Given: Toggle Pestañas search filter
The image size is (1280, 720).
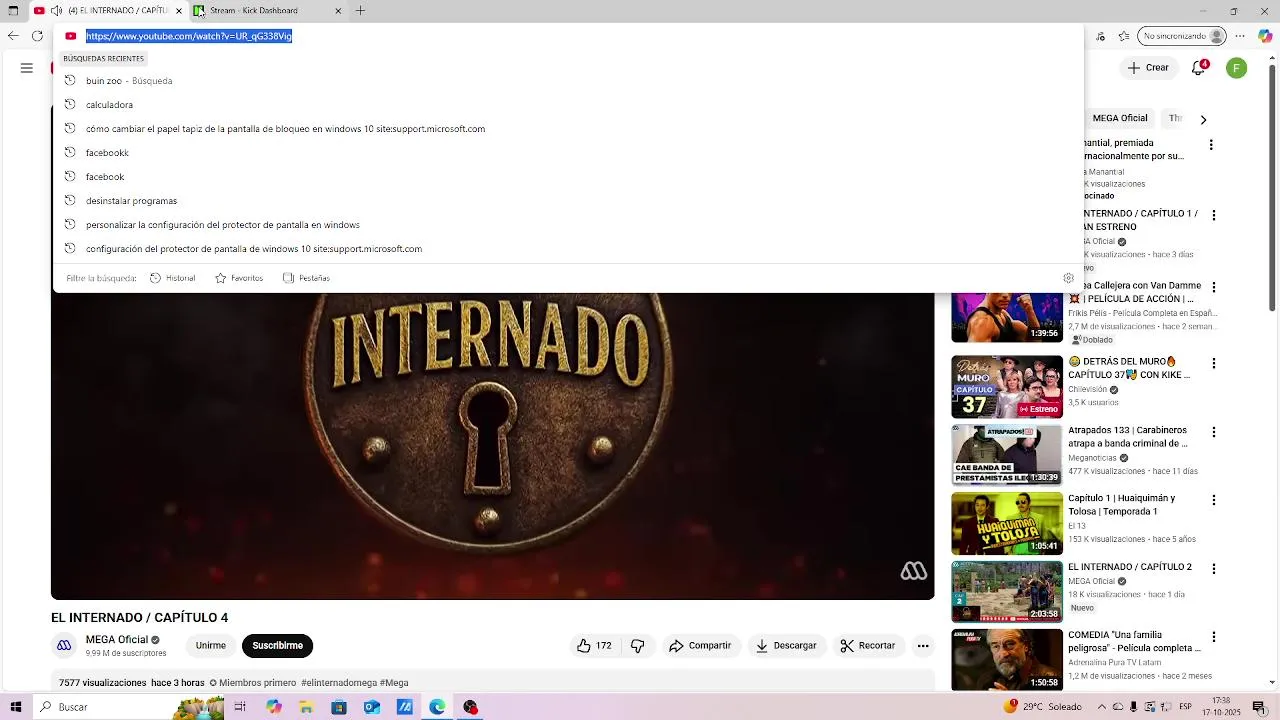Looking at the screenshot, I should point(306,278).
